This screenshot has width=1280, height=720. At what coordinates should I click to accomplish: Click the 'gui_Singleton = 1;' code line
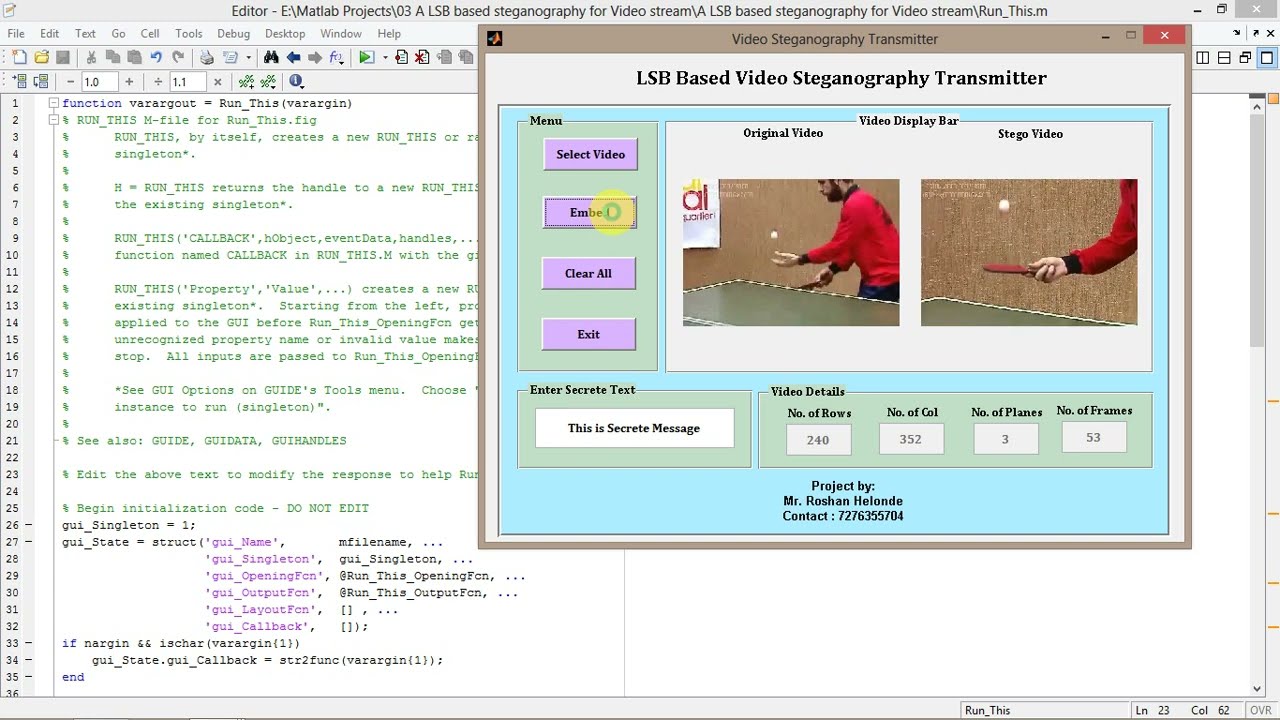point(129,525)
